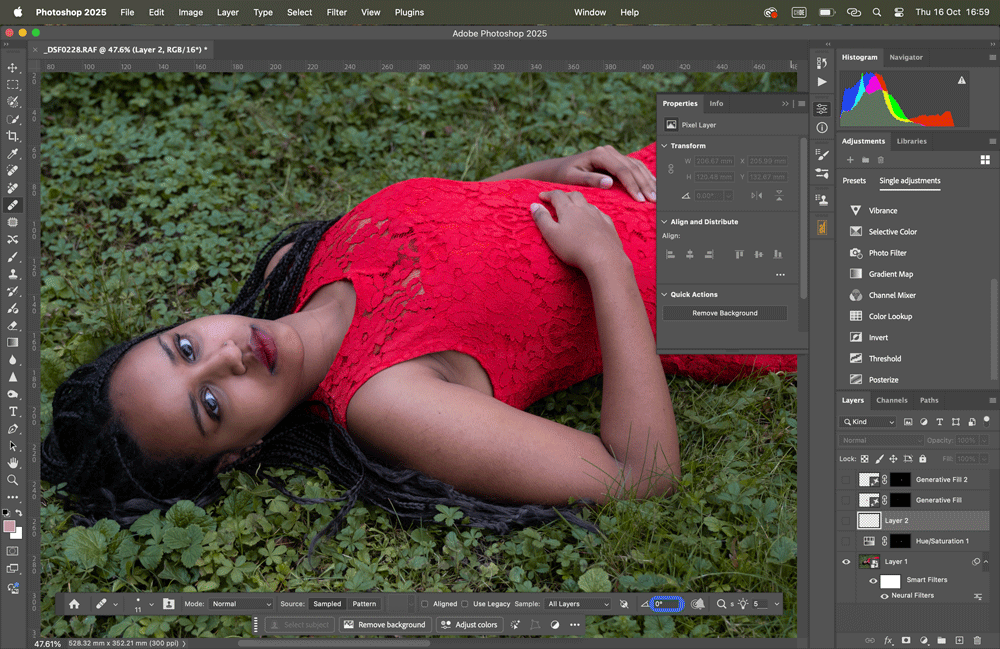The width and height of the screenshot is (1000, 649).
Task: Open the Filter menu
Action: (x=337, y=13)
